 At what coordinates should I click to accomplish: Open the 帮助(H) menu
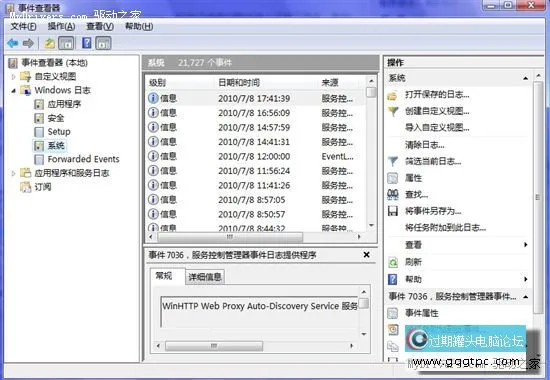point(139,26)
